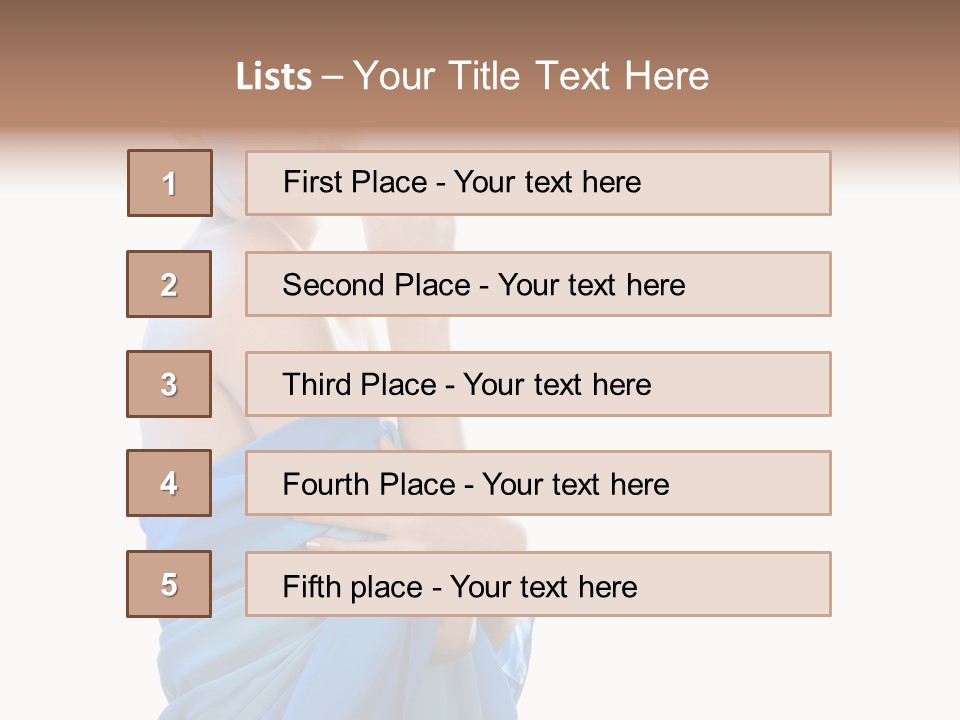The width and height of the screenshot is (960, 720).
Task: Select "Your text here" in the Fourth Place row
Action: pyautogui.click(x=575, y=485)
